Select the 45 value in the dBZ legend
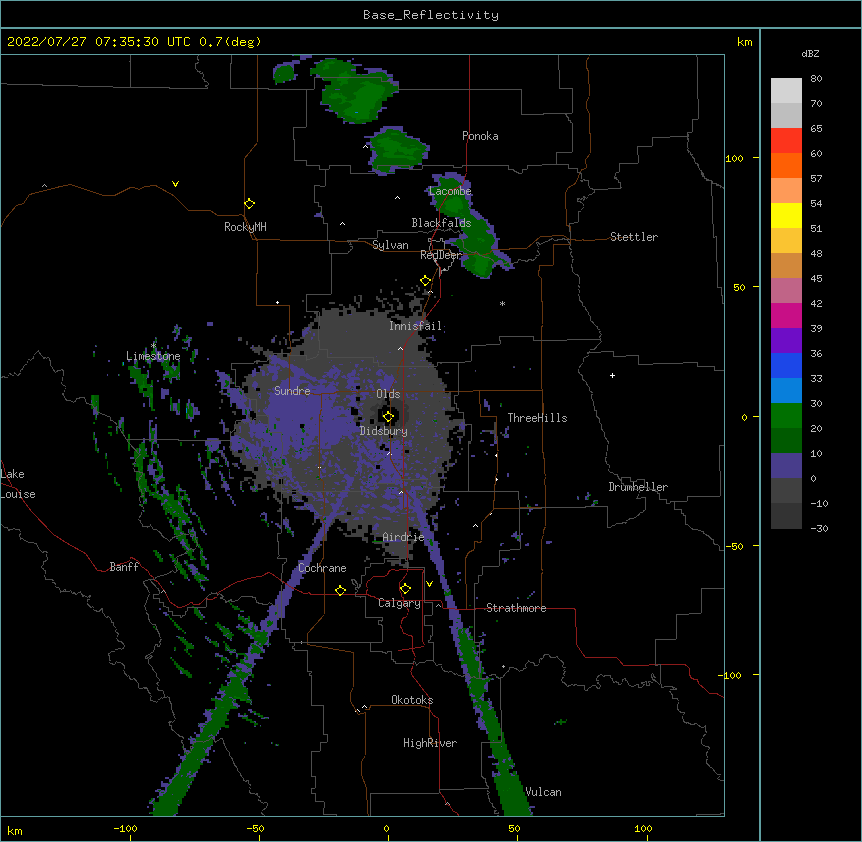 pos(816,279)
